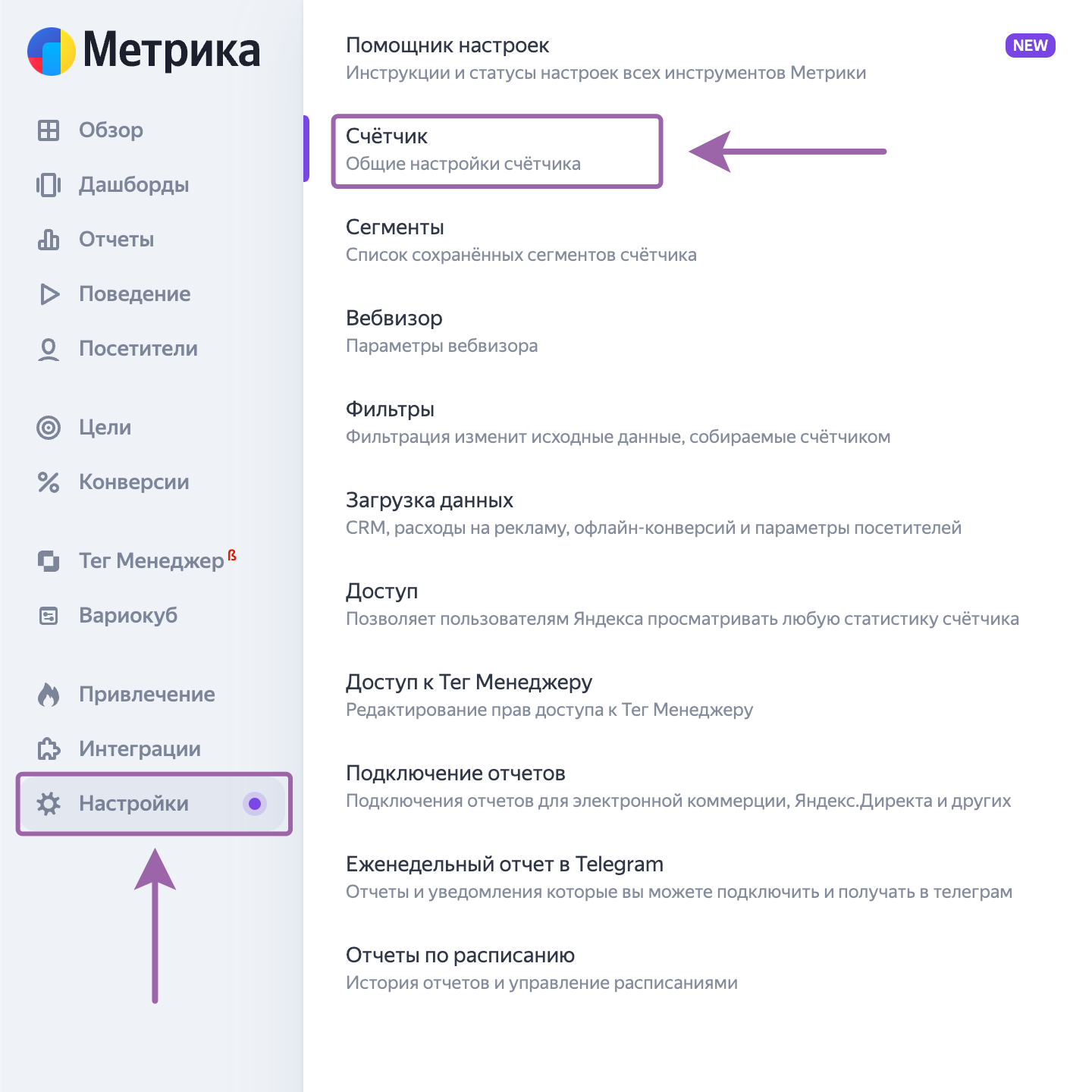Screen dimensions: 1092x1092
Task: Open Дашборды from the sidebar icon
Action: [49, 184]
